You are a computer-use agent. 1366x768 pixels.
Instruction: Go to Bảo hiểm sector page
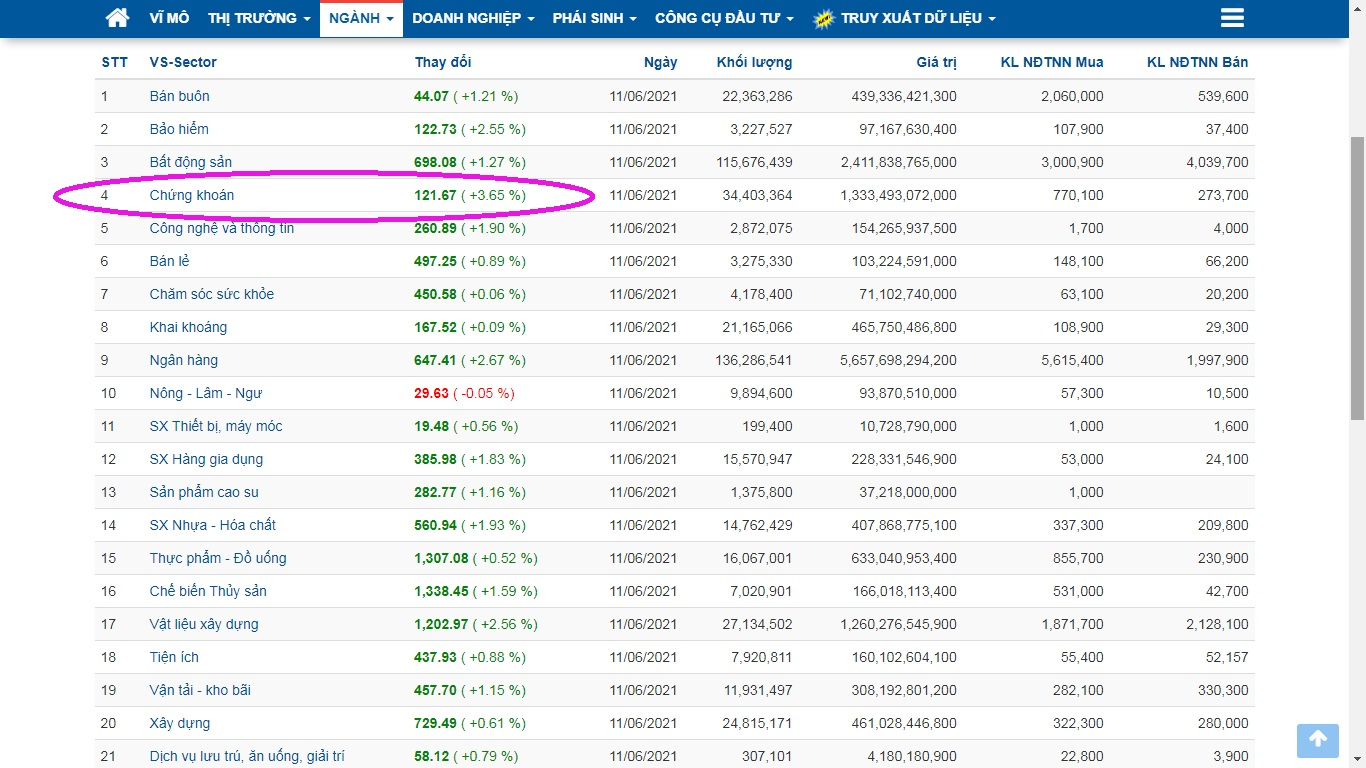pos(179,129)
